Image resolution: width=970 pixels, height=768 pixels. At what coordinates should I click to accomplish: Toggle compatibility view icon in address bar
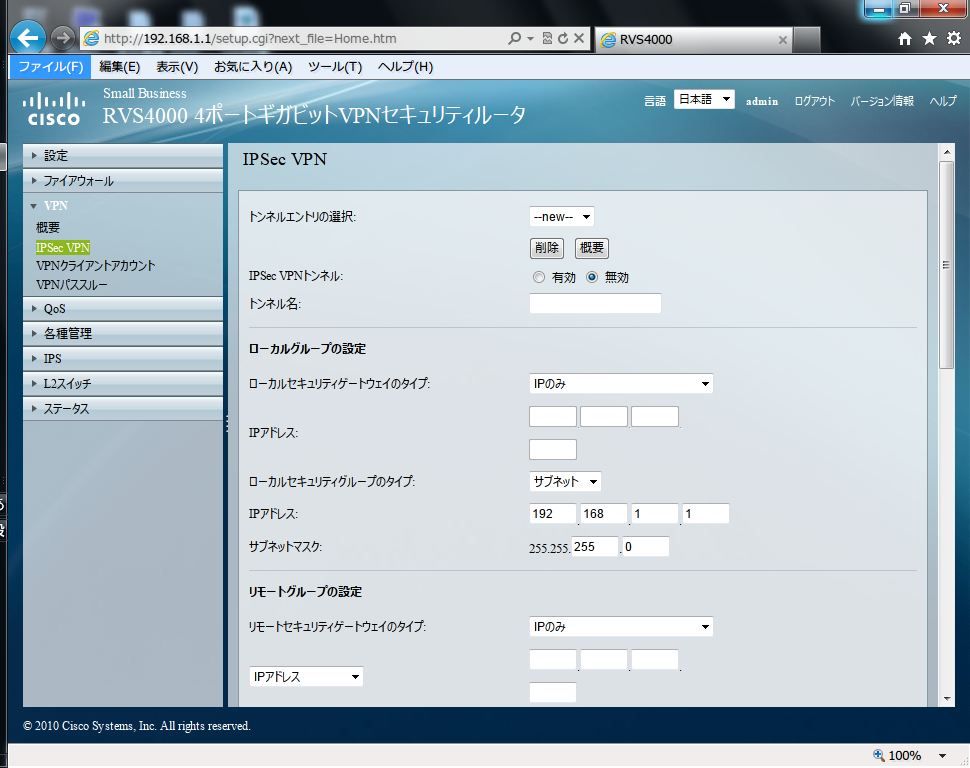tap(547, 38)
